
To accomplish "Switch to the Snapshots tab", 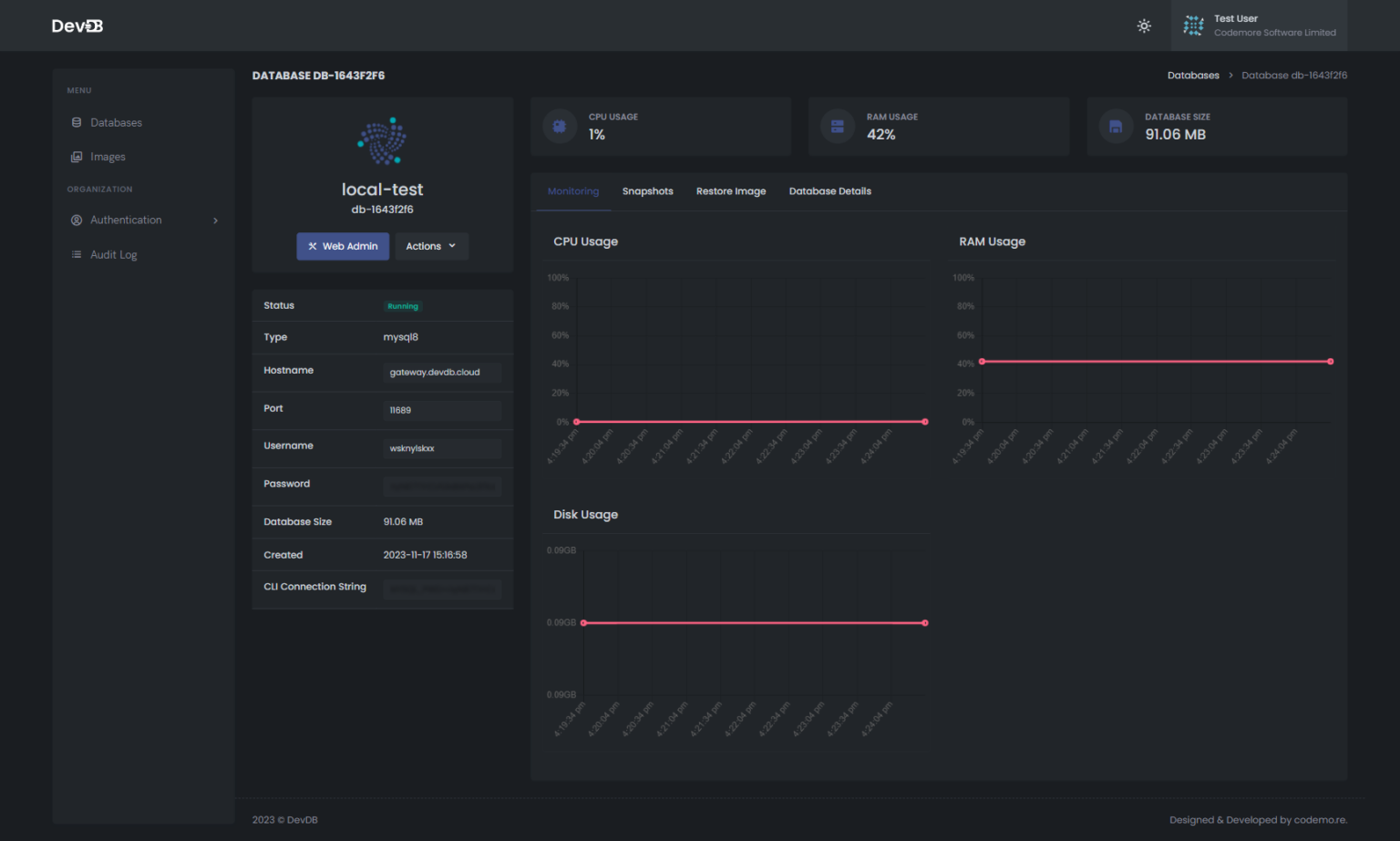I will point(647,190).
